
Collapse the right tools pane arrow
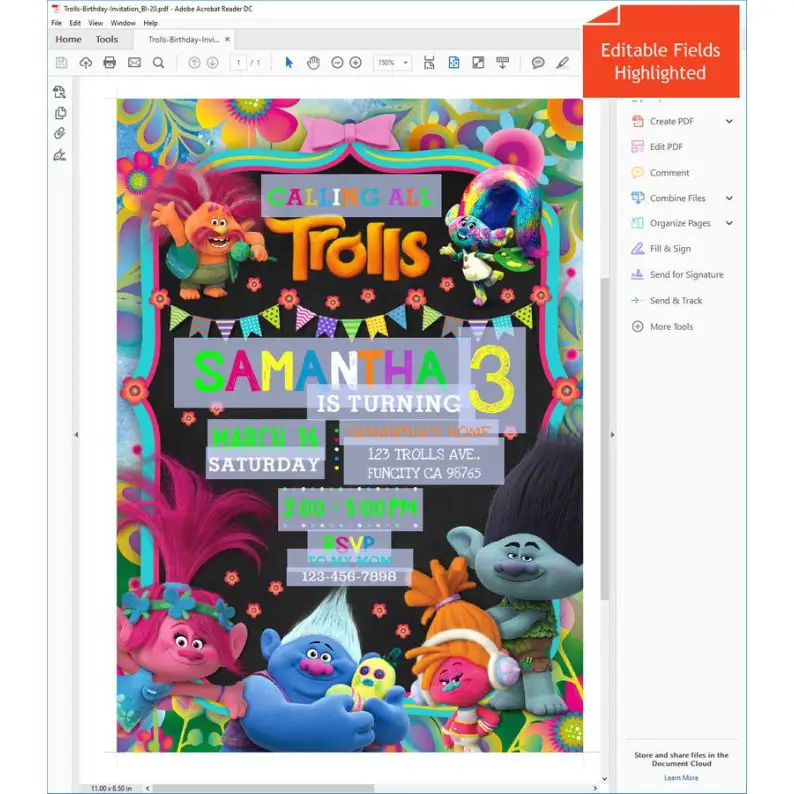[x=612, y=434]
